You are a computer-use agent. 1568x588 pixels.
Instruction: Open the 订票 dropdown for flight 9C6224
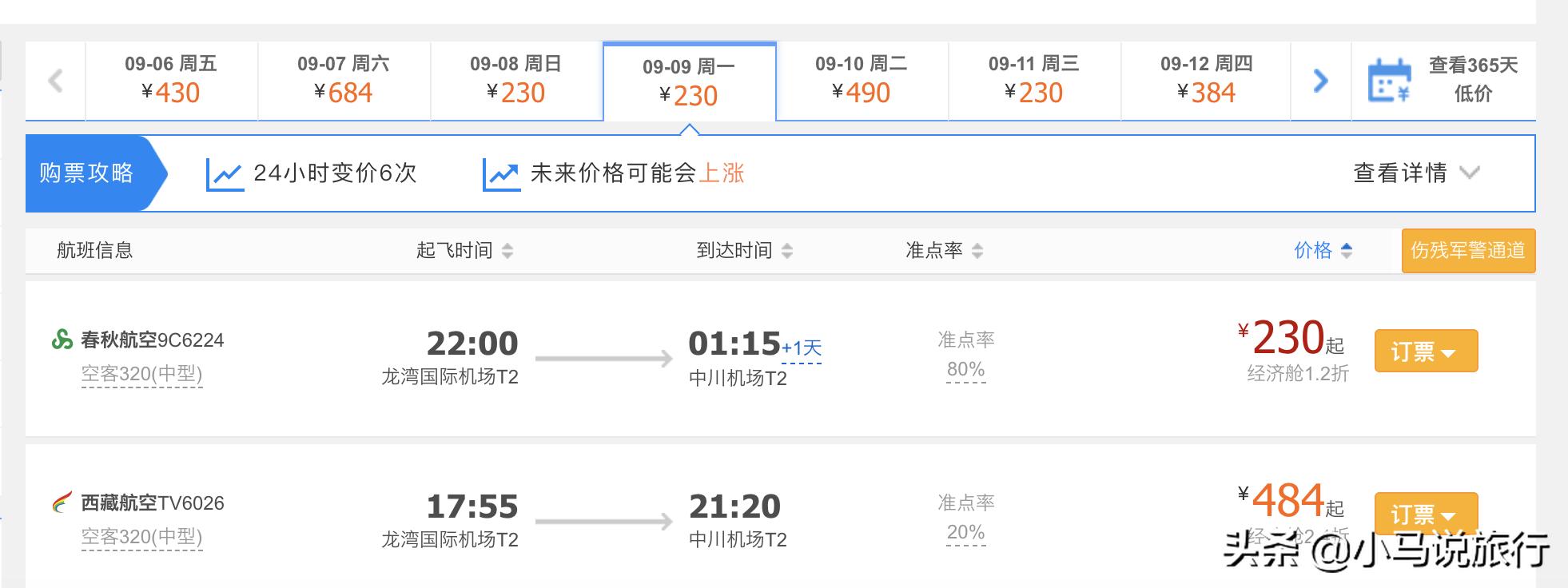[x=1426, y=350]
